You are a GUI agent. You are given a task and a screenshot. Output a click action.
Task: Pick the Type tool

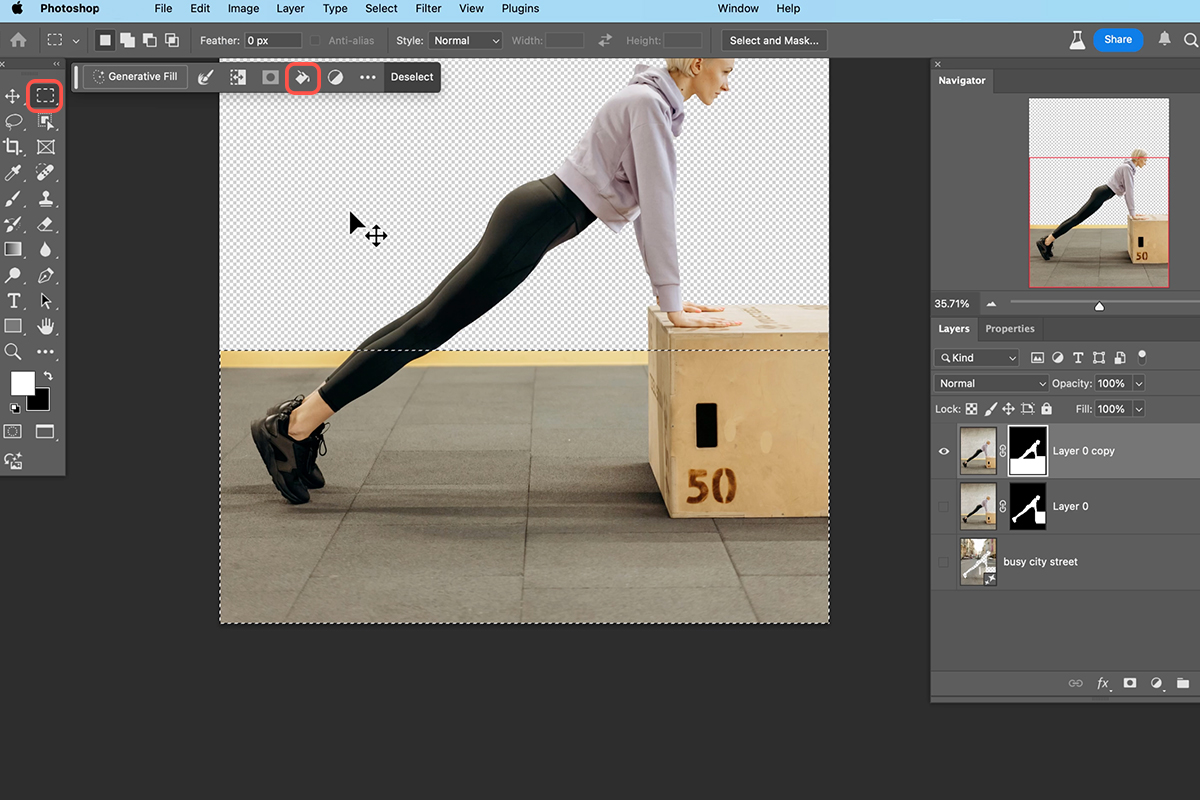point(14,300)
